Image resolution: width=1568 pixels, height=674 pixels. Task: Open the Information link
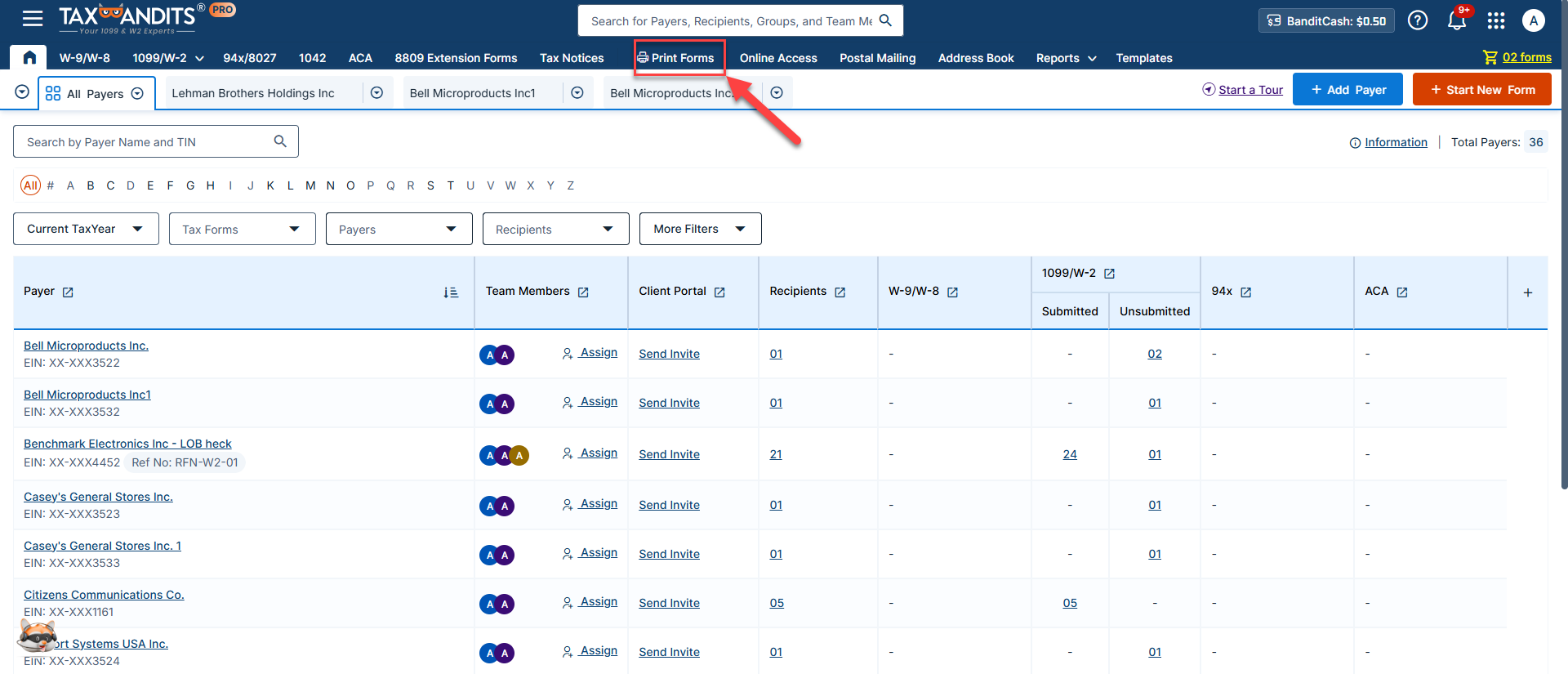[1396, 142]
